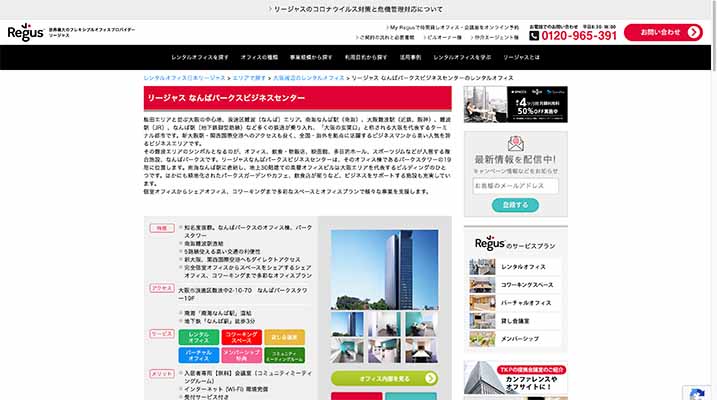Click the teal 登録する button
The image size is (717, 400).
click(515, 205)
